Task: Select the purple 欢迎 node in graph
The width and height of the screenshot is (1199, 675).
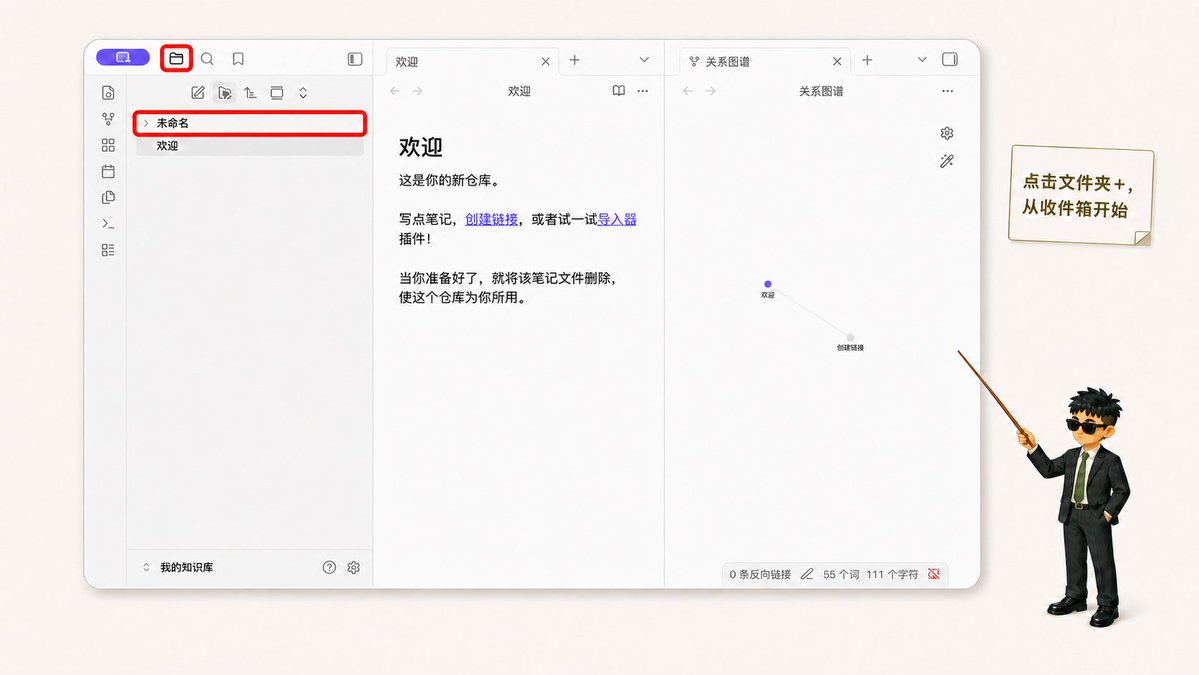Action: click(768, 284)
